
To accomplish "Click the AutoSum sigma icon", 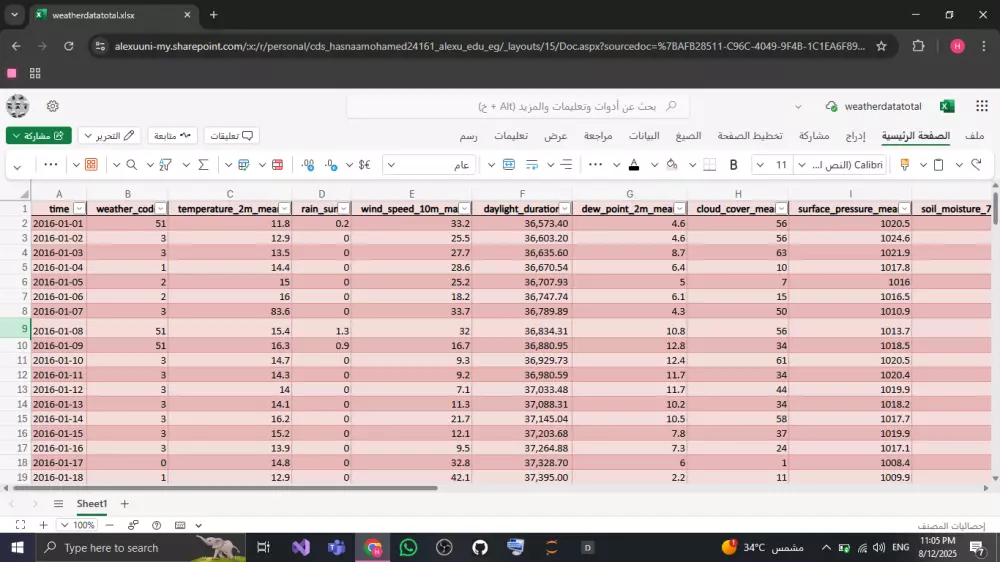I will [x=203, y=165].
